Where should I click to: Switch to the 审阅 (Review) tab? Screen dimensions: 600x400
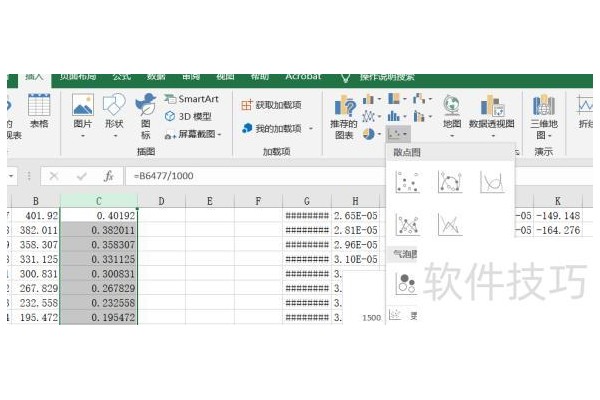click(x=191, y=77)
